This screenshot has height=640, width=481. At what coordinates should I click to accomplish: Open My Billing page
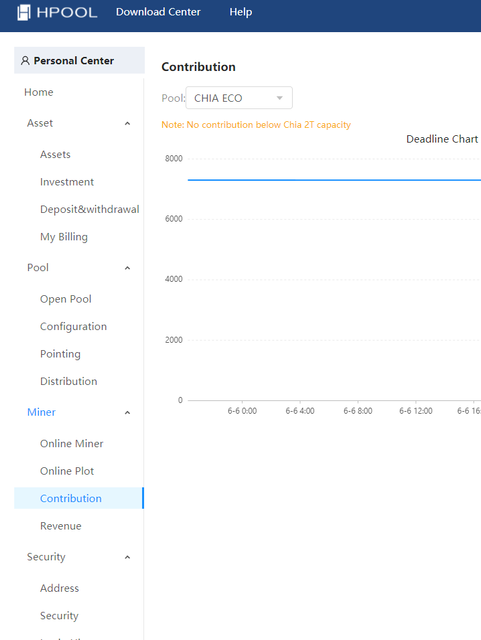[x=64, y=237]
